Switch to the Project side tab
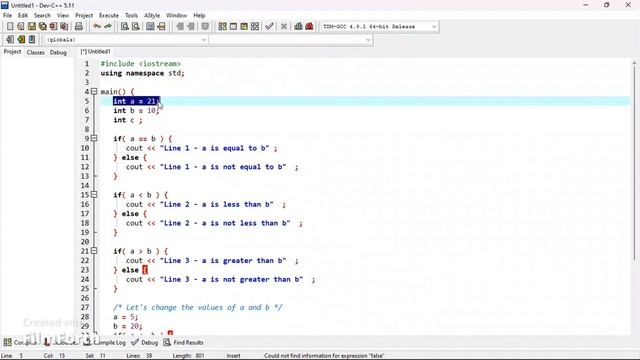 (12, 52)
